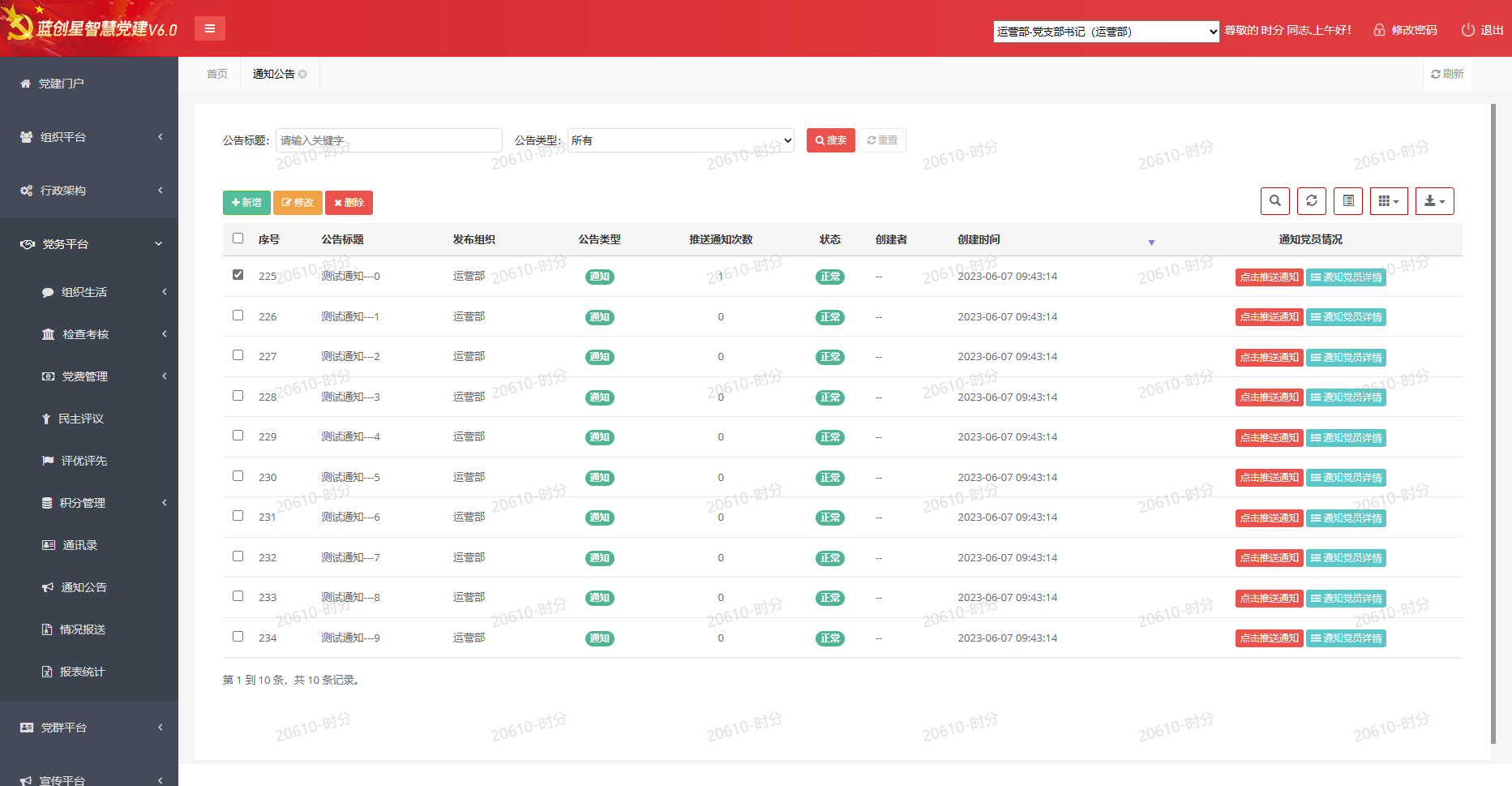Check the checkbox for row 226

click(238, 316)
